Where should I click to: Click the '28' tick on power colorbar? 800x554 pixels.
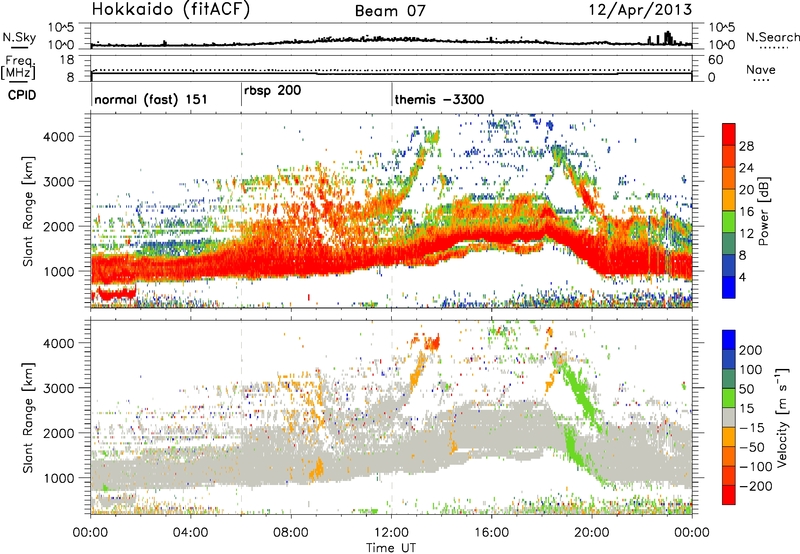pyautogui.click(x=746, y=146)
